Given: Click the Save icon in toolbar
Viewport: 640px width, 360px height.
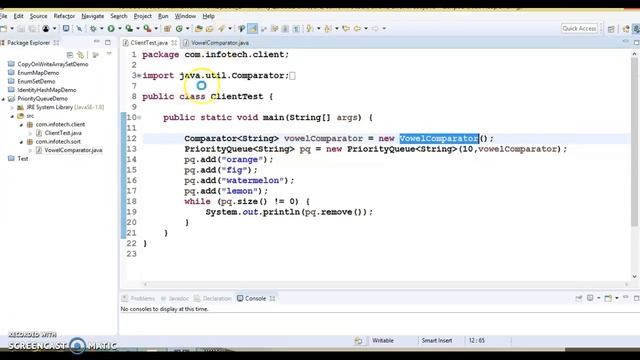Looking at the screenshot, I should coord(21,29).
